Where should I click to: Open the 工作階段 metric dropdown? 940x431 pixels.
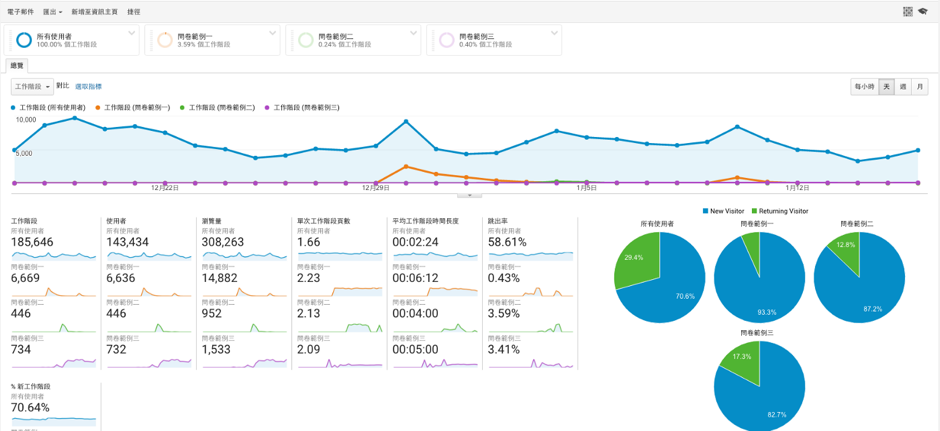pos(32,87)
